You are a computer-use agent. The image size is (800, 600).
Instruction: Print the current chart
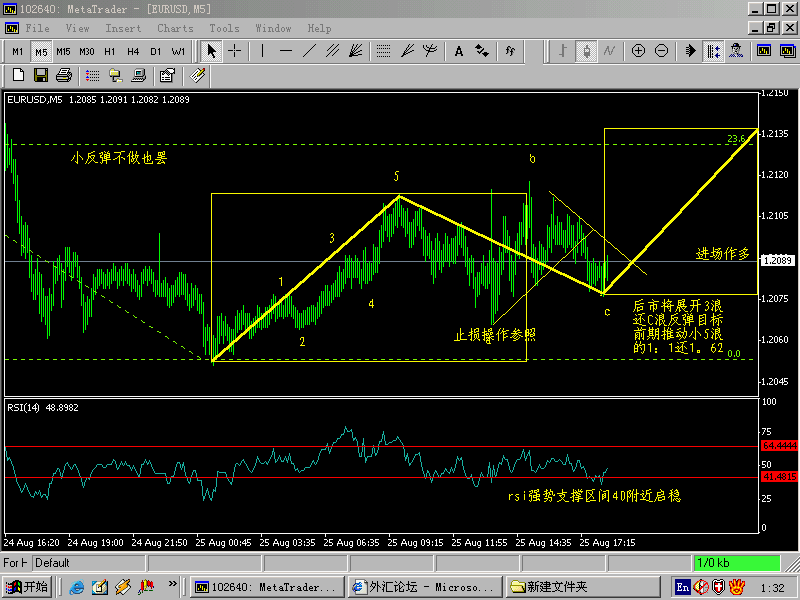[64, 76]
